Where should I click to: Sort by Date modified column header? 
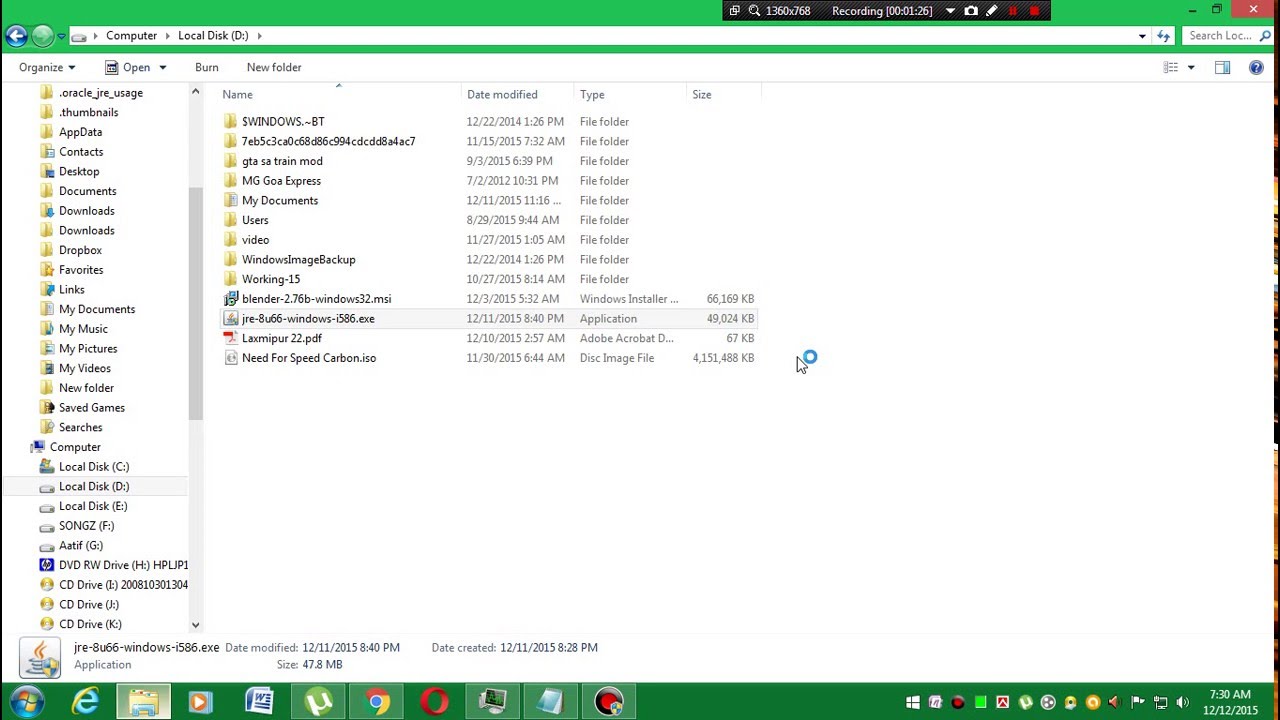click(x=518, y=94)
